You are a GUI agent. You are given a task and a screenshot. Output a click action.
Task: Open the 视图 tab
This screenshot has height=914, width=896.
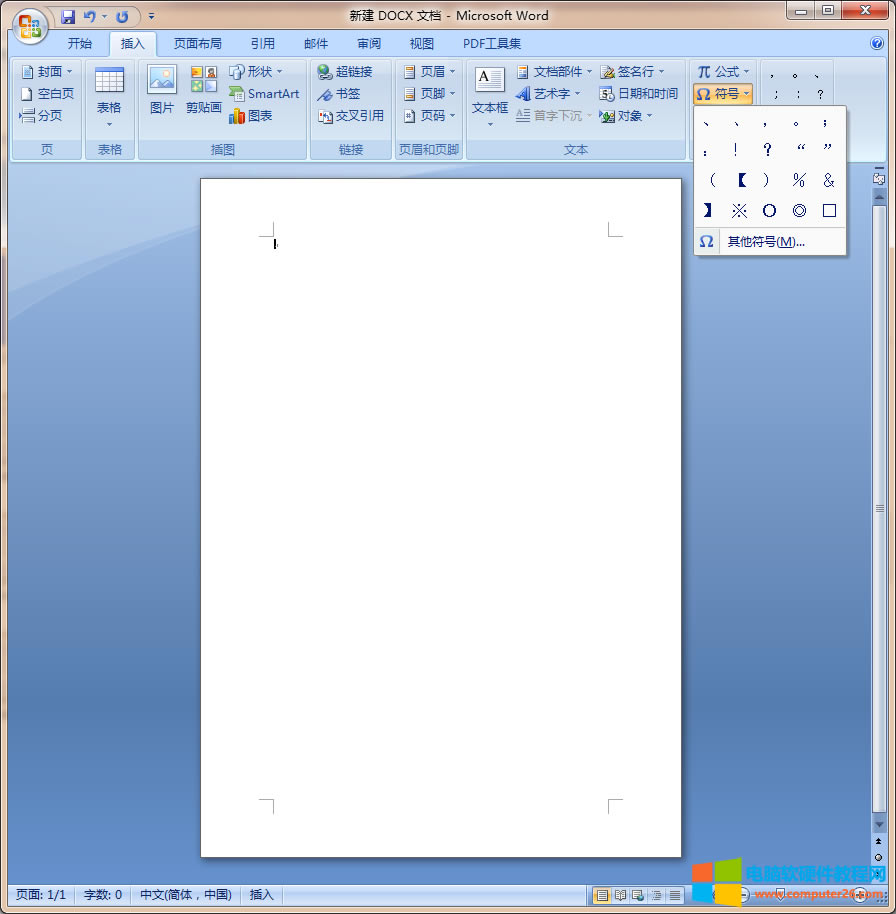tap(421, 44)
